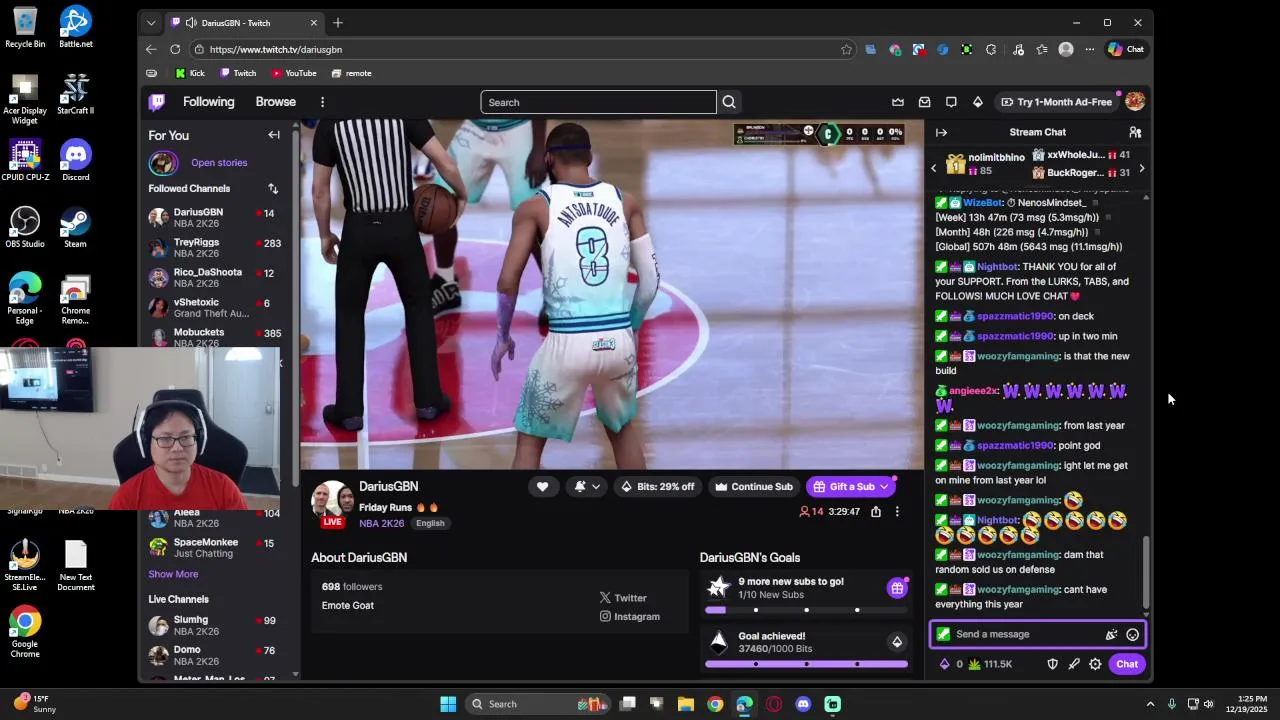Screen dimensions: 1280x720
Task: Collapse the For You sidebar
Action: (x=274, y=135)
